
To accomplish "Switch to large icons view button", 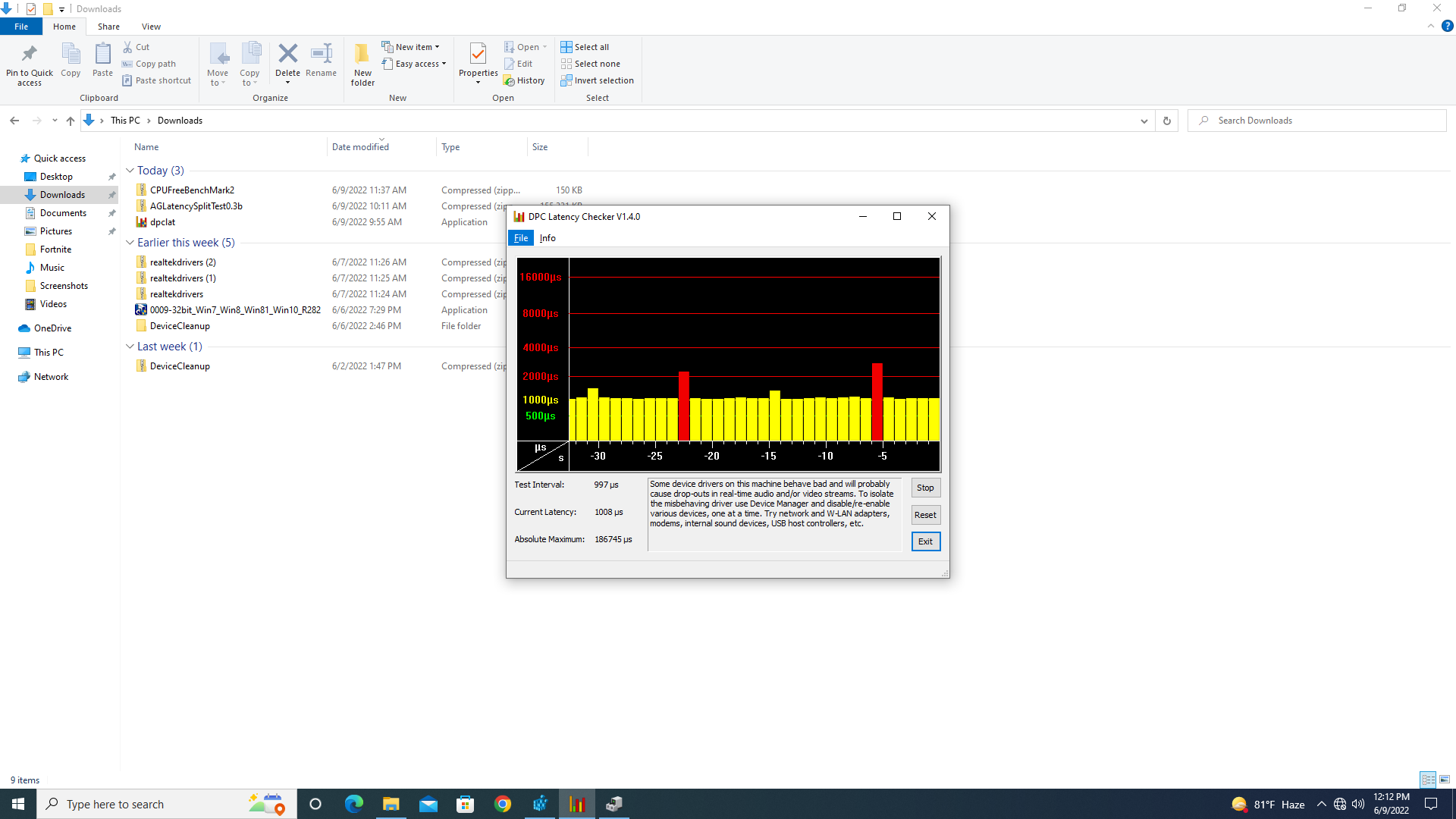I will click(x=1445, y=780).
